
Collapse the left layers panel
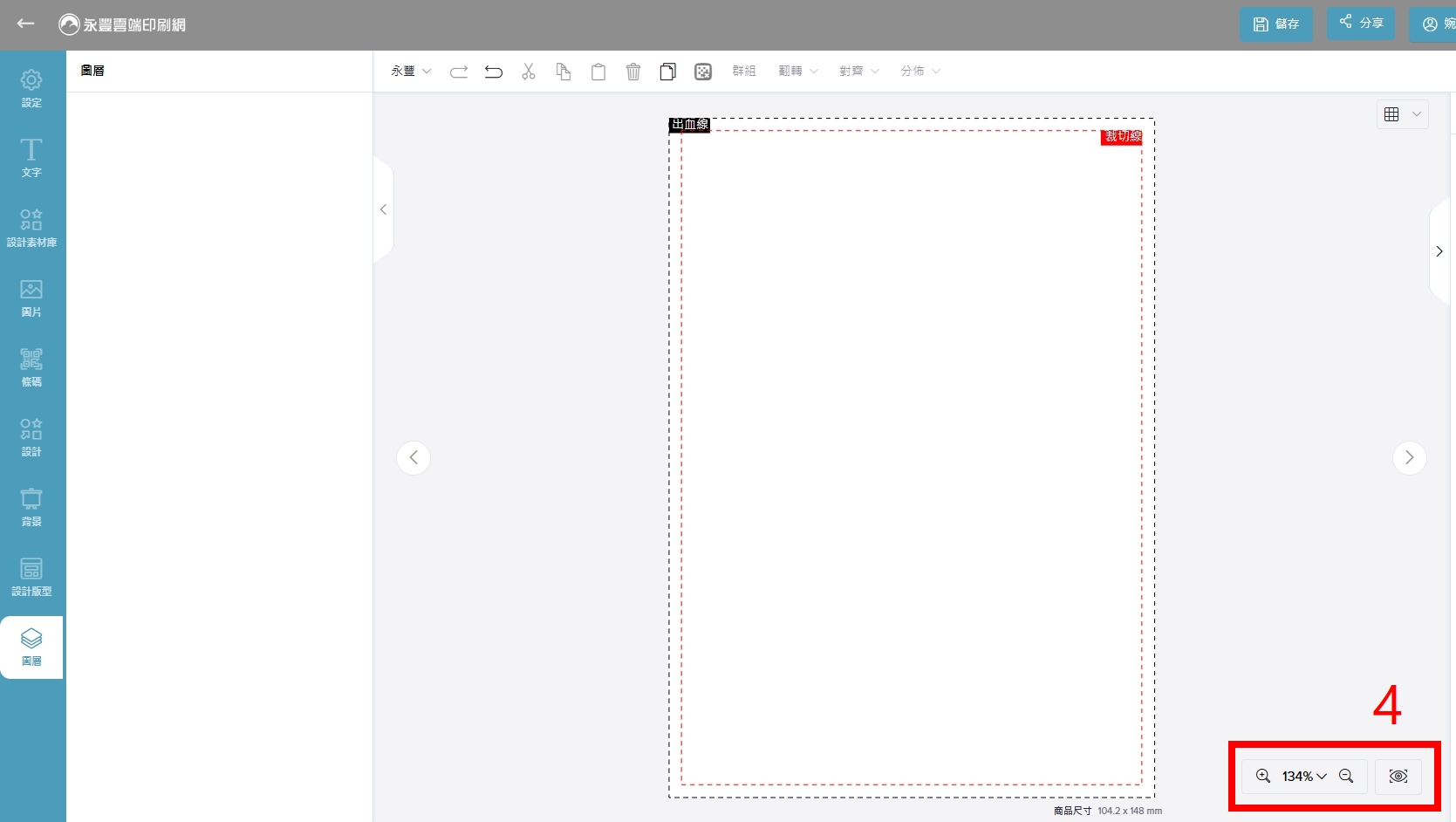click(x=383, y=209)
